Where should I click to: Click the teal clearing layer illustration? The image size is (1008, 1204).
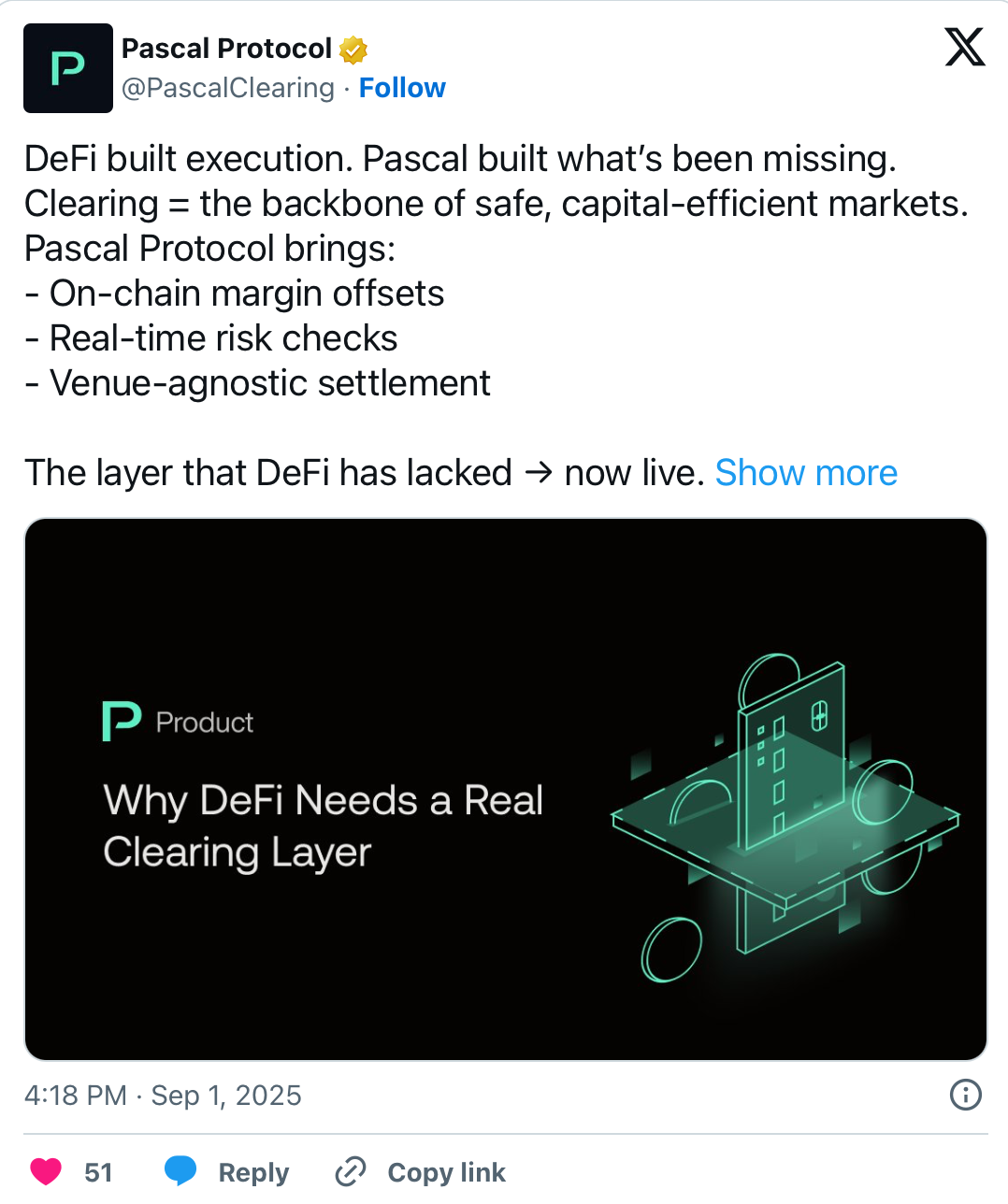point(785,823)
